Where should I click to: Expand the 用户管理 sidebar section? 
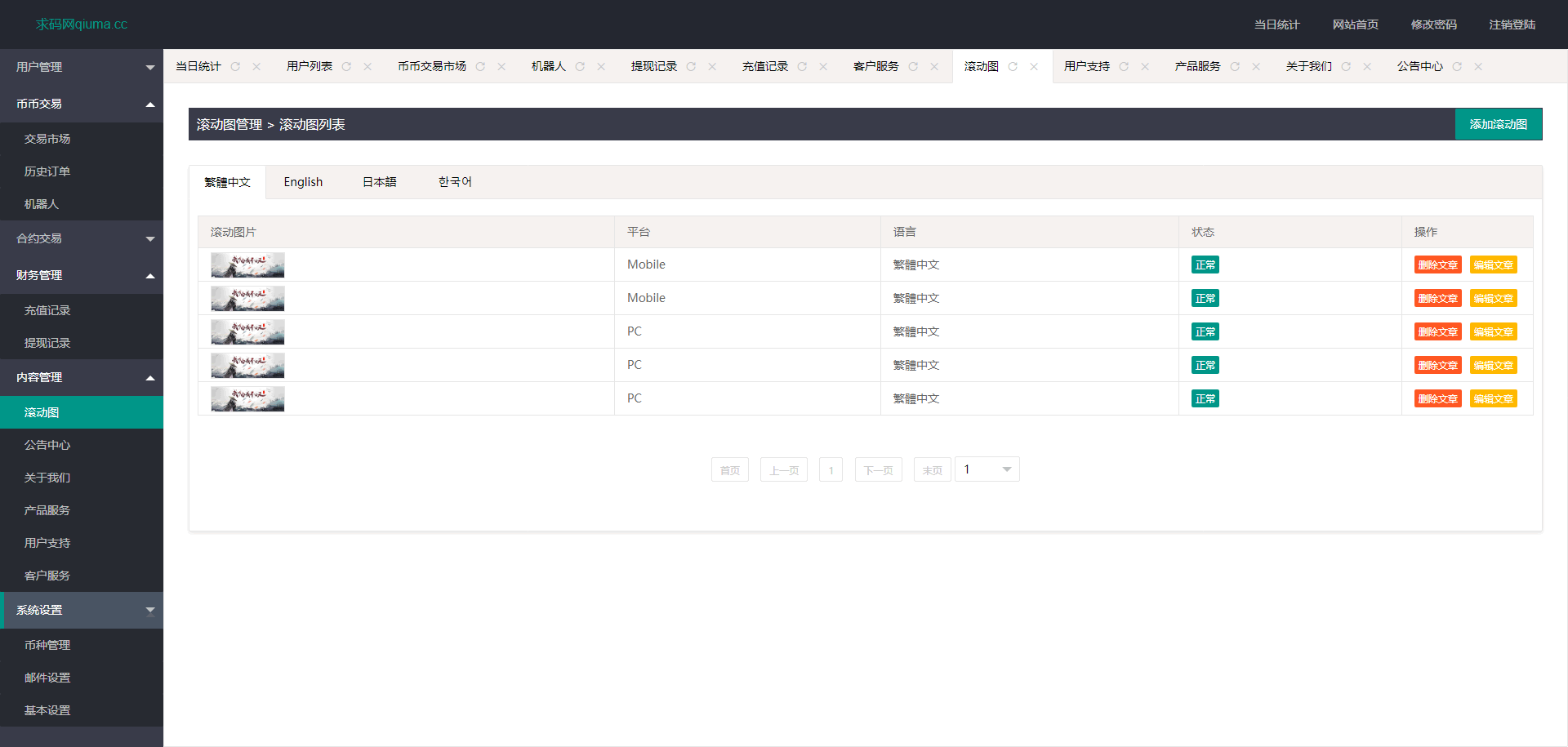click(x=82, y=67)
